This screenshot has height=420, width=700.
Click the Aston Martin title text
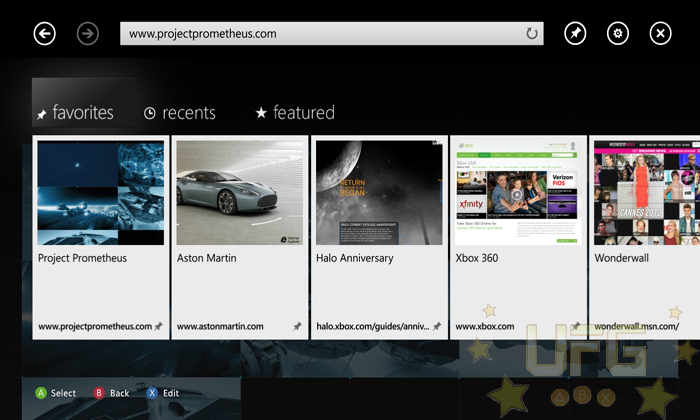(x=207, y=258)
